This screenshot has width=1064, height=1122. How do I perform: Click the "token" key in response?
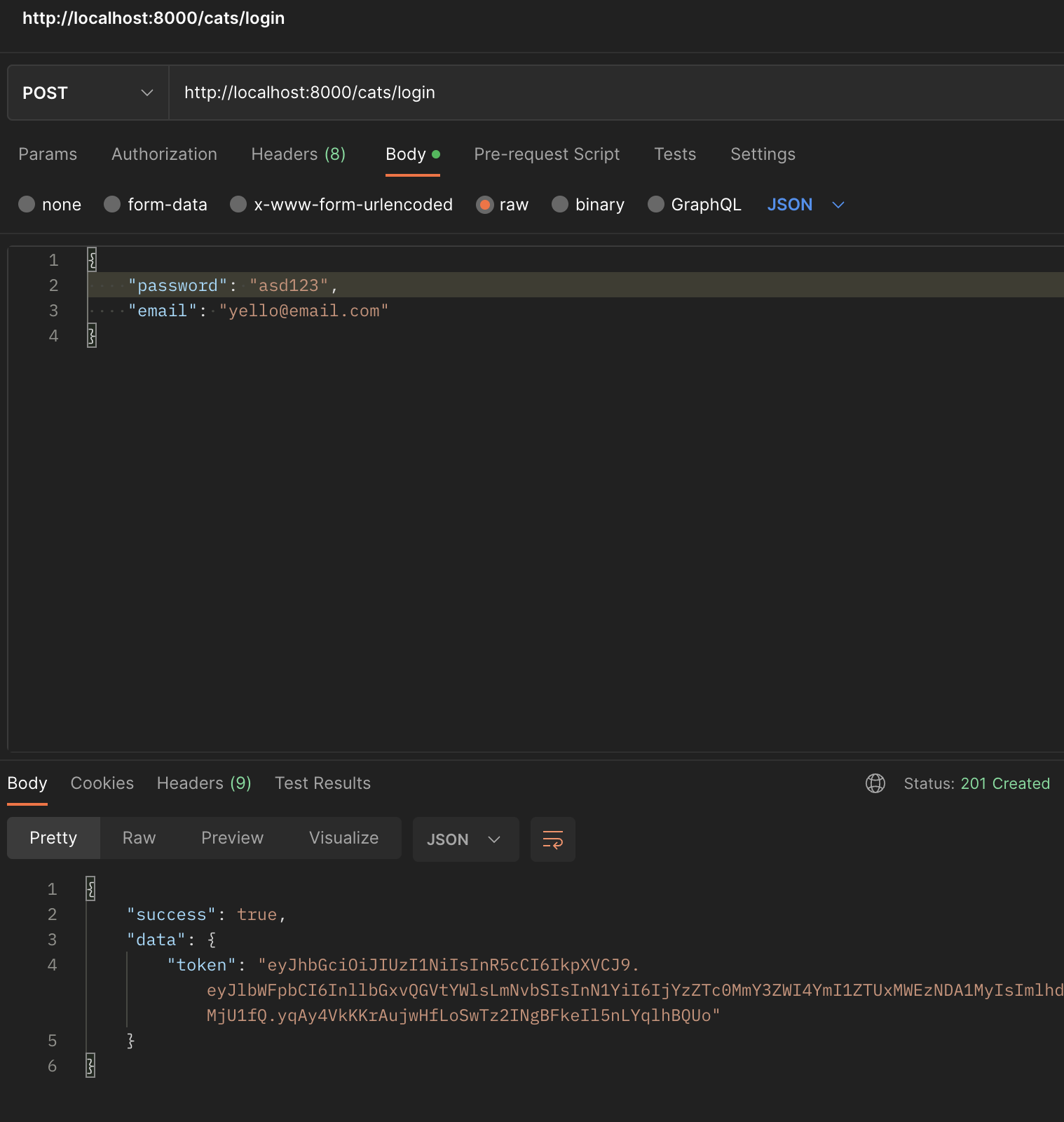coord(202,965)
